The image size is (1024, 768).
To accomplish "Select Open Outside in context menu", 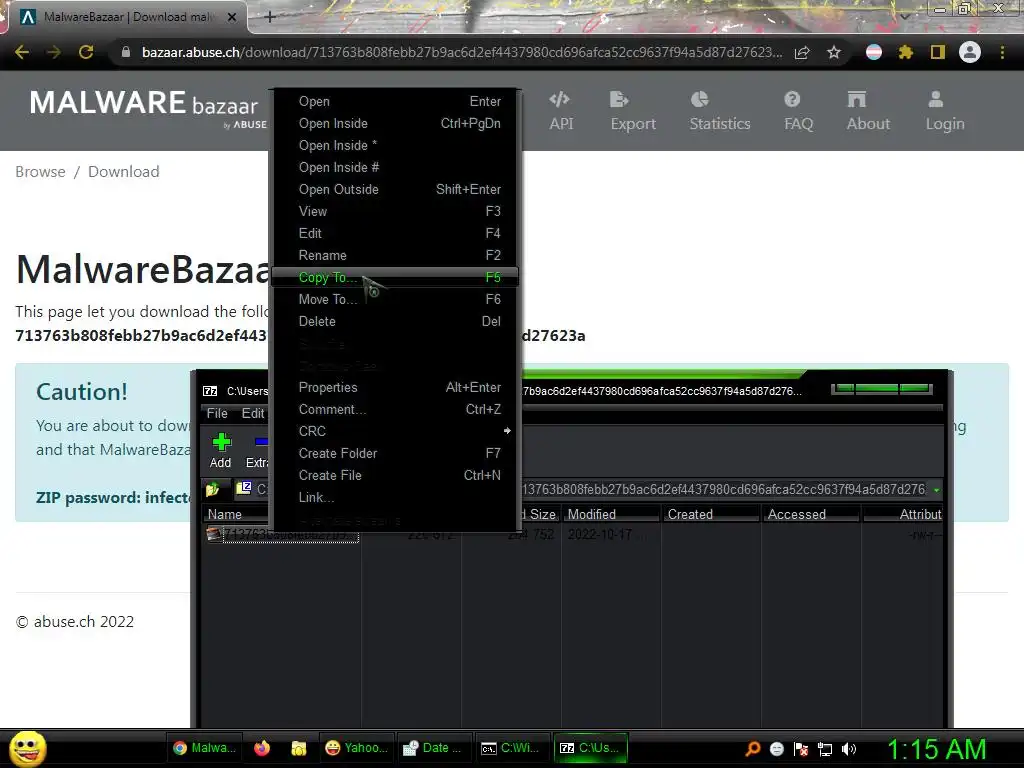I will tap(394, 189).
